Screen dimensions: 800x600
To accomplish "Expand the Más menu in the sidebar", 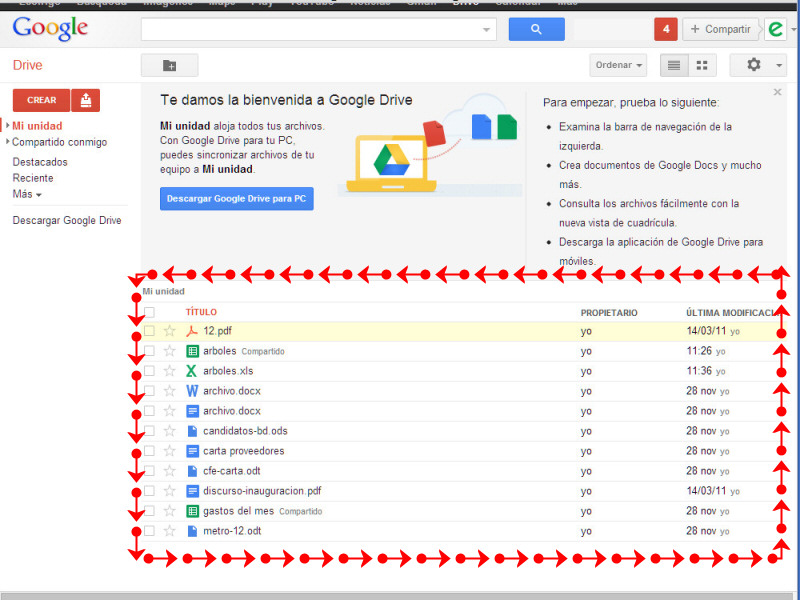I will (x=27, y=194).
